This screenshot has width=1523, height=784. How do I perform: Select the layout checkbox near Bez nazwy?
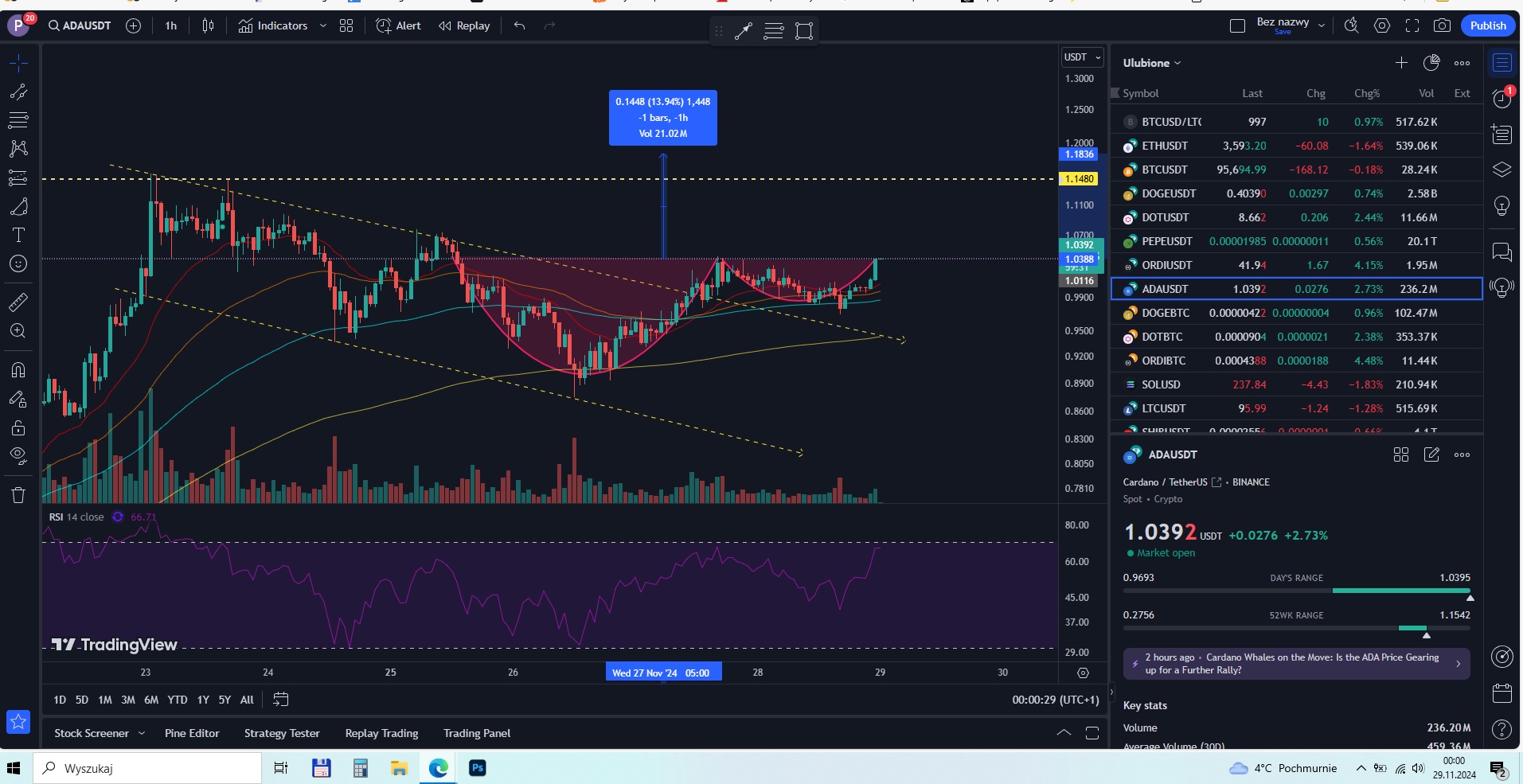(x=1237, y=25)
